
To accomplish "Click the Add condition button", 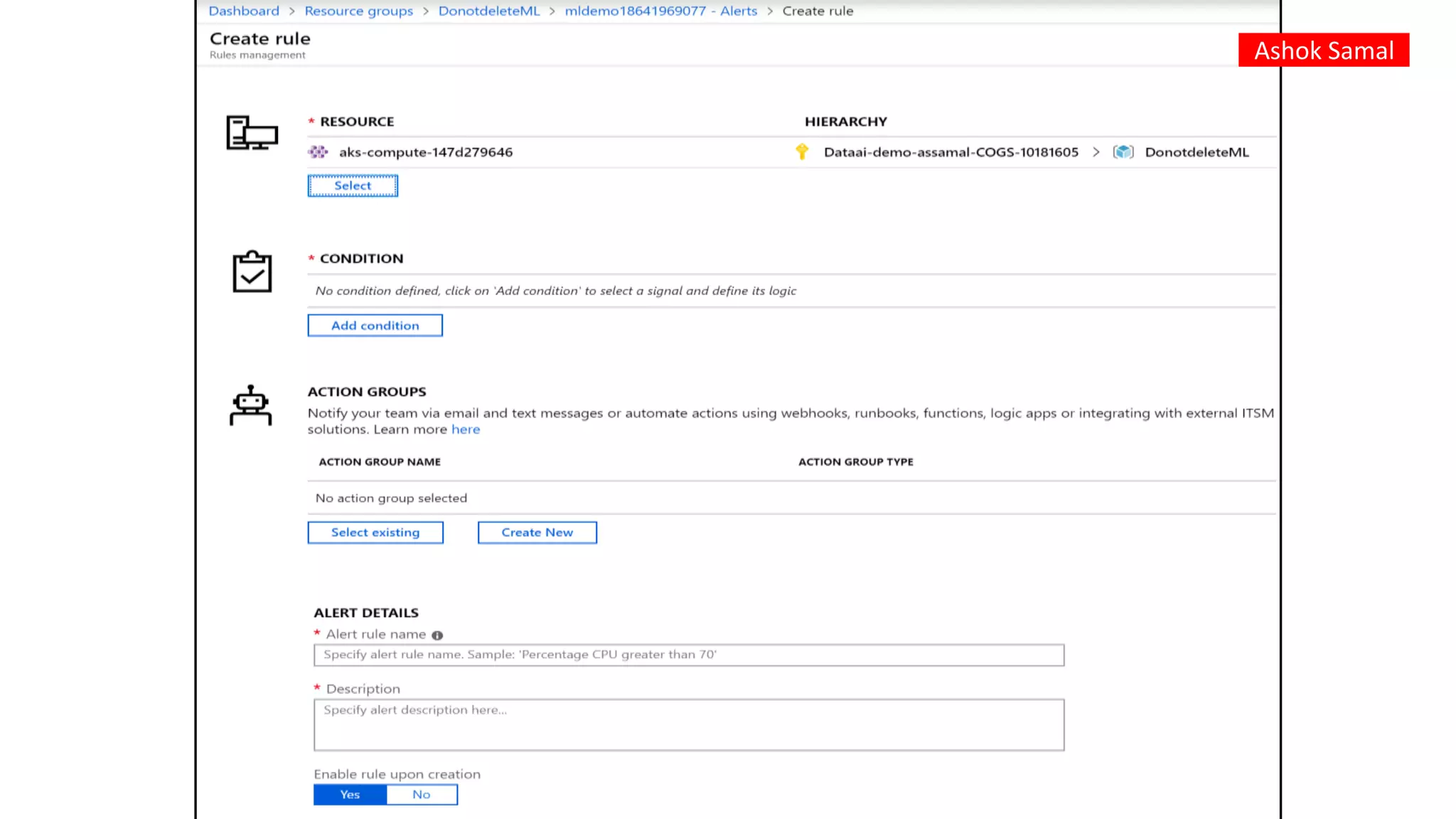I will point(375,326).
